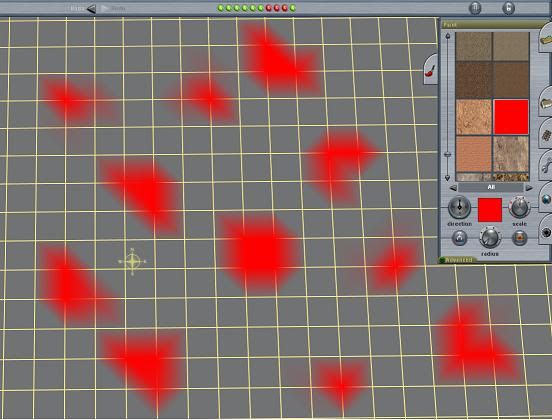Open the Tools tab with wrench icon
This screenshot has width=552, height=420.
[546, 165]
